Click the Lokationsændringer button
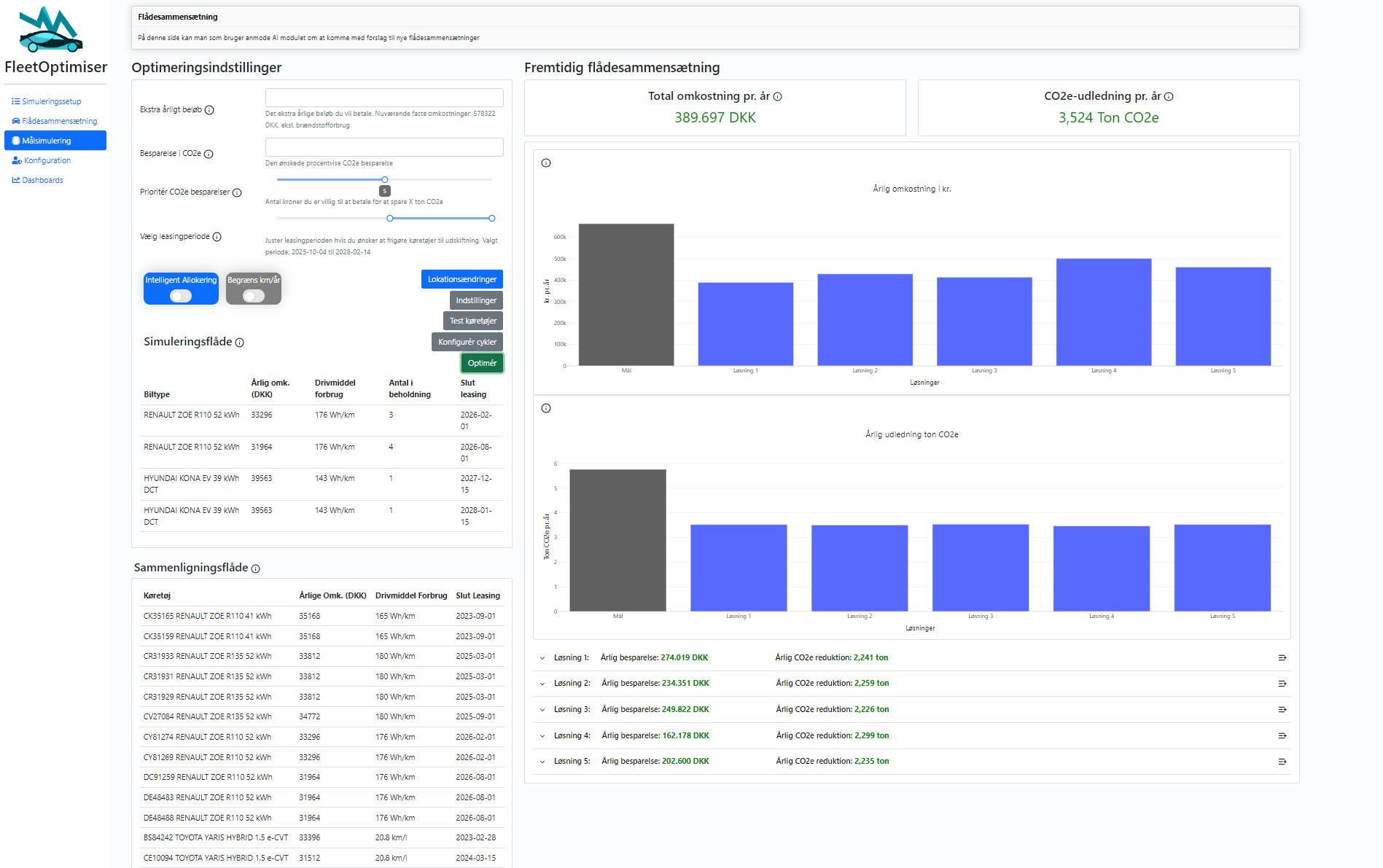The image size is (1383, 868). tap(461, 279)
